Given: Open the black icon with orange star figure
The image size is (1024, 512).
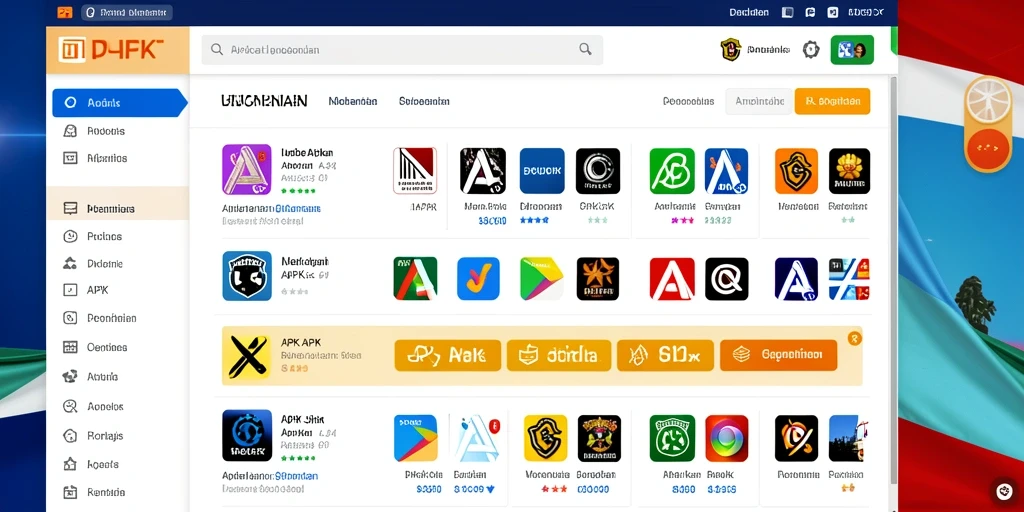Looking at the screenshot, I should (598, 278).
